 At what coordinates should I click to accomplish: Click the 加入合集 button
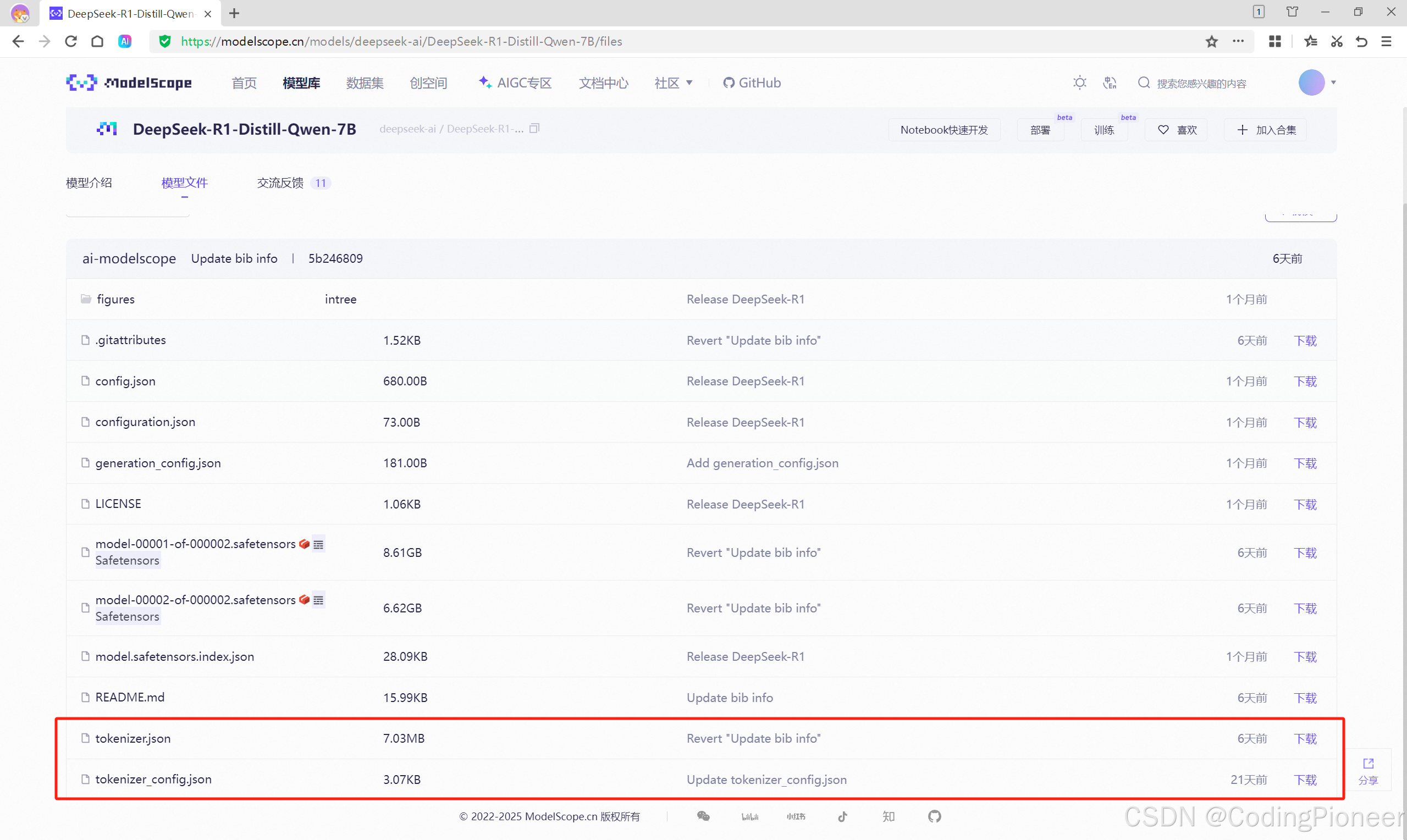pyautogui.click(x=1266, y=130)
